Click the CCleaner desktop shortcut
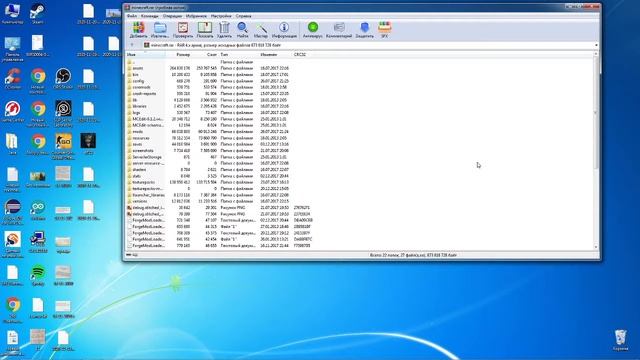This screenshot has height=360, width=640. [x=12, y=78]
